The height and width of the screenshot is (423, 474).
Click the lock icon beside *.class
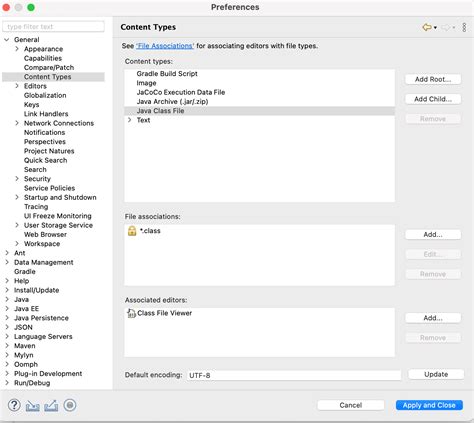pyautogui.click(x=132, y=231)
